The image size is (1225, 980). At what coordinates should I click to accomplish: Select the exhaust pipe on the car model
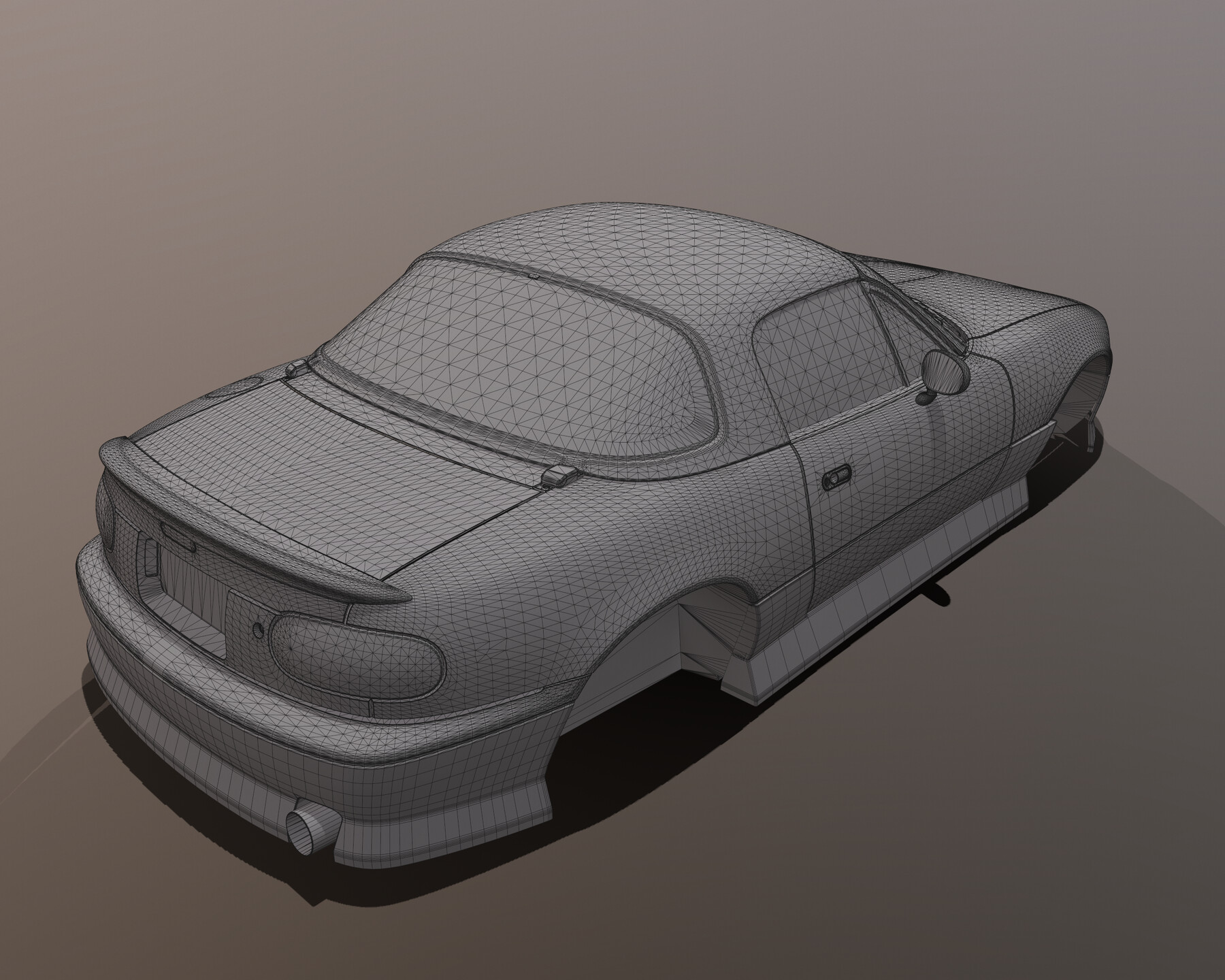[x=312, y=829]
